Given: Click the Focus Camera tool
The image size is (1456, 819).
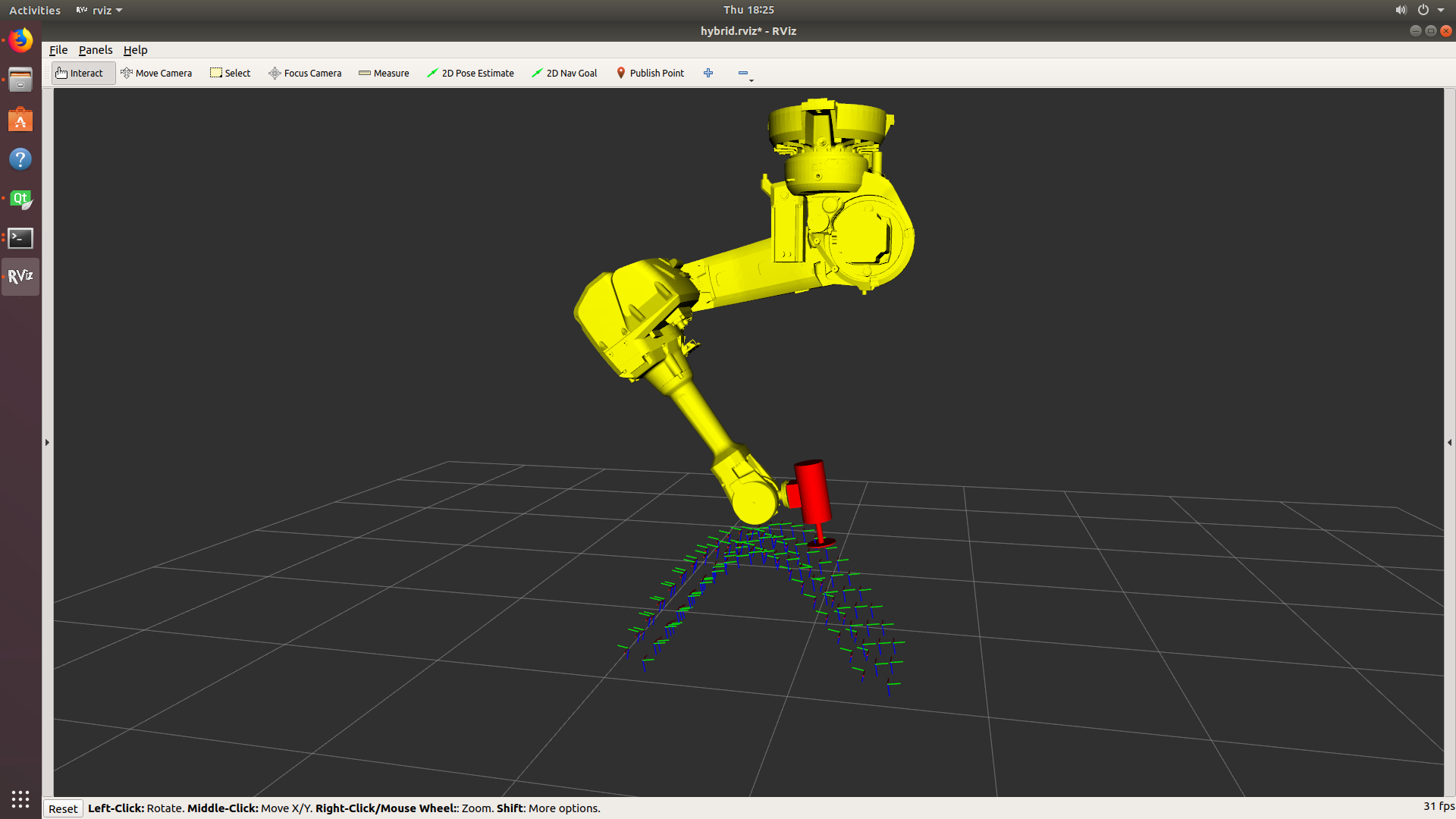Looking at the screenshot, I should click(x=305, y=74).
